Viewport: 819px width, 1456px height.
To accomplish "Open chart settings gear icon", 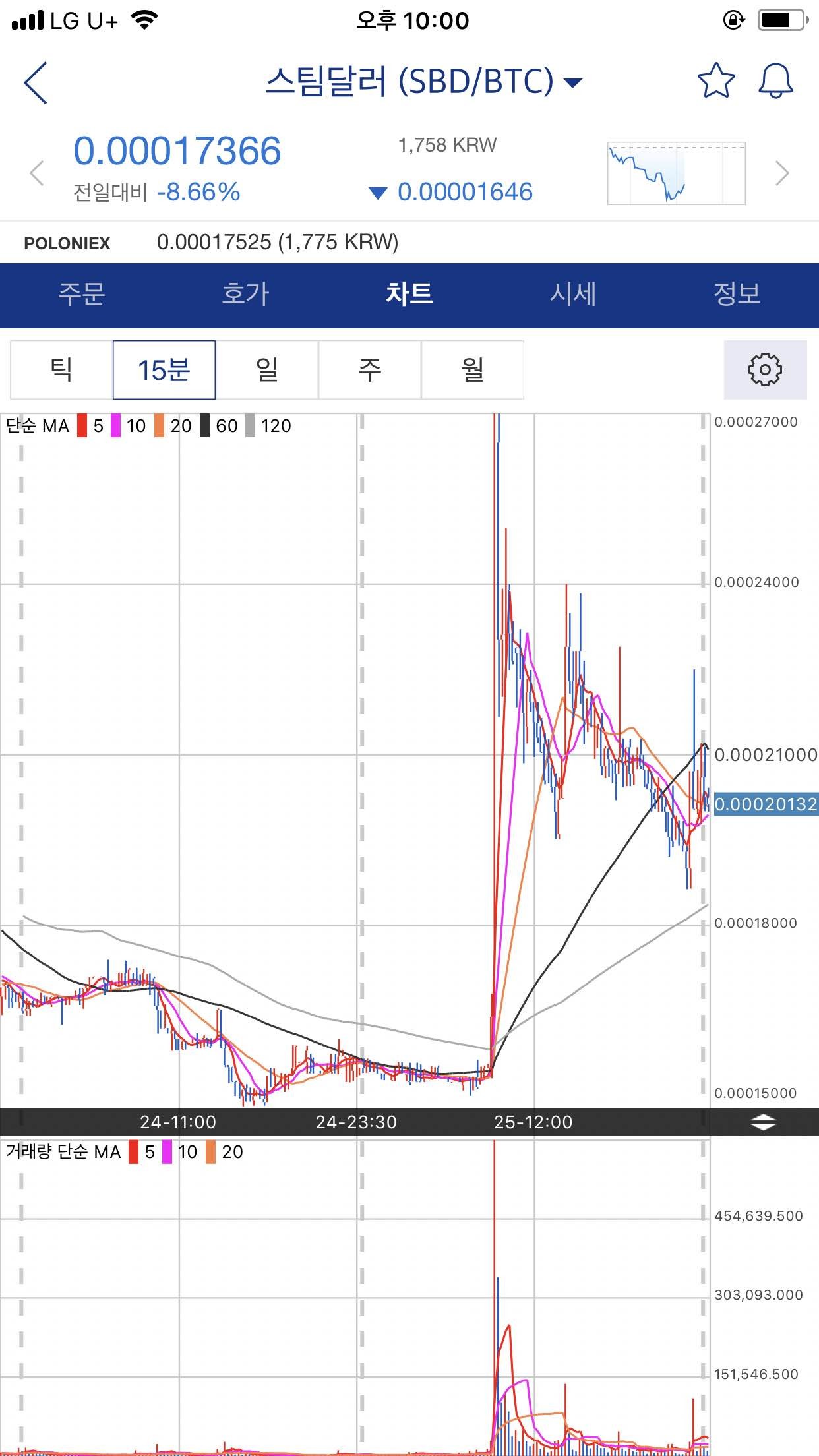I will coord(765,370).
